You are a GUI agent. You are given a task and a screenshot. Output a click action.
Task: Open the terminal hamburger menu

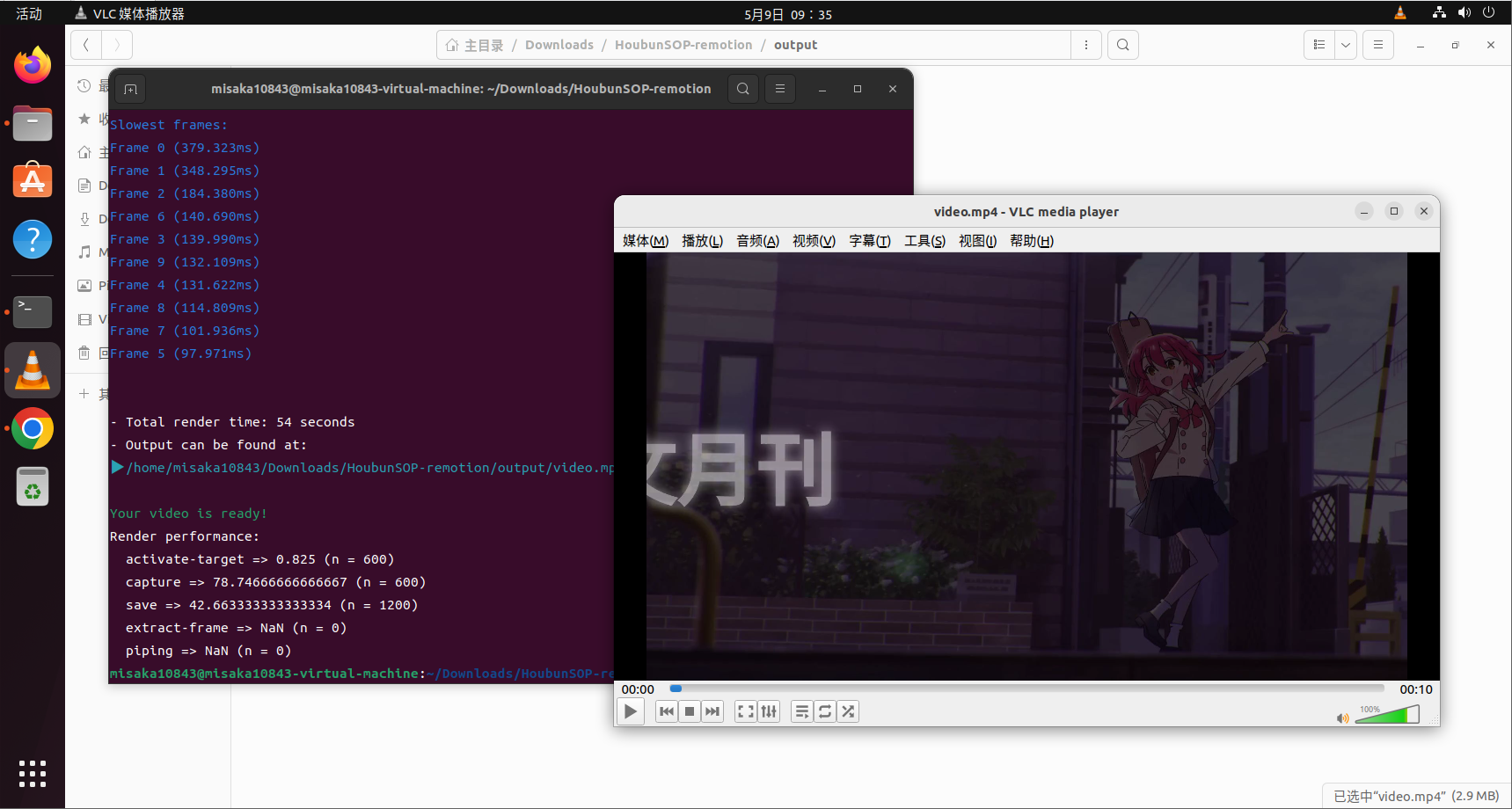780,89
